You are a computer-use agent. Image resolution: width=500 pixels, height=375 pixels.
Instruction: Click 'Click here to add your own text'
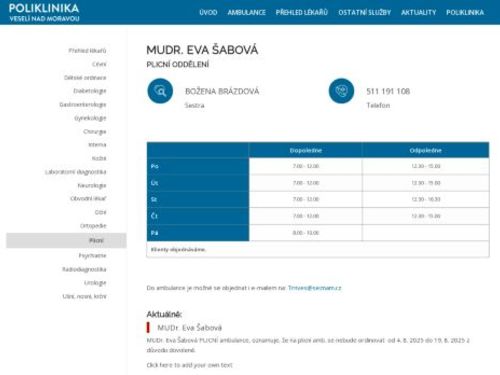[x=189, y=365]
